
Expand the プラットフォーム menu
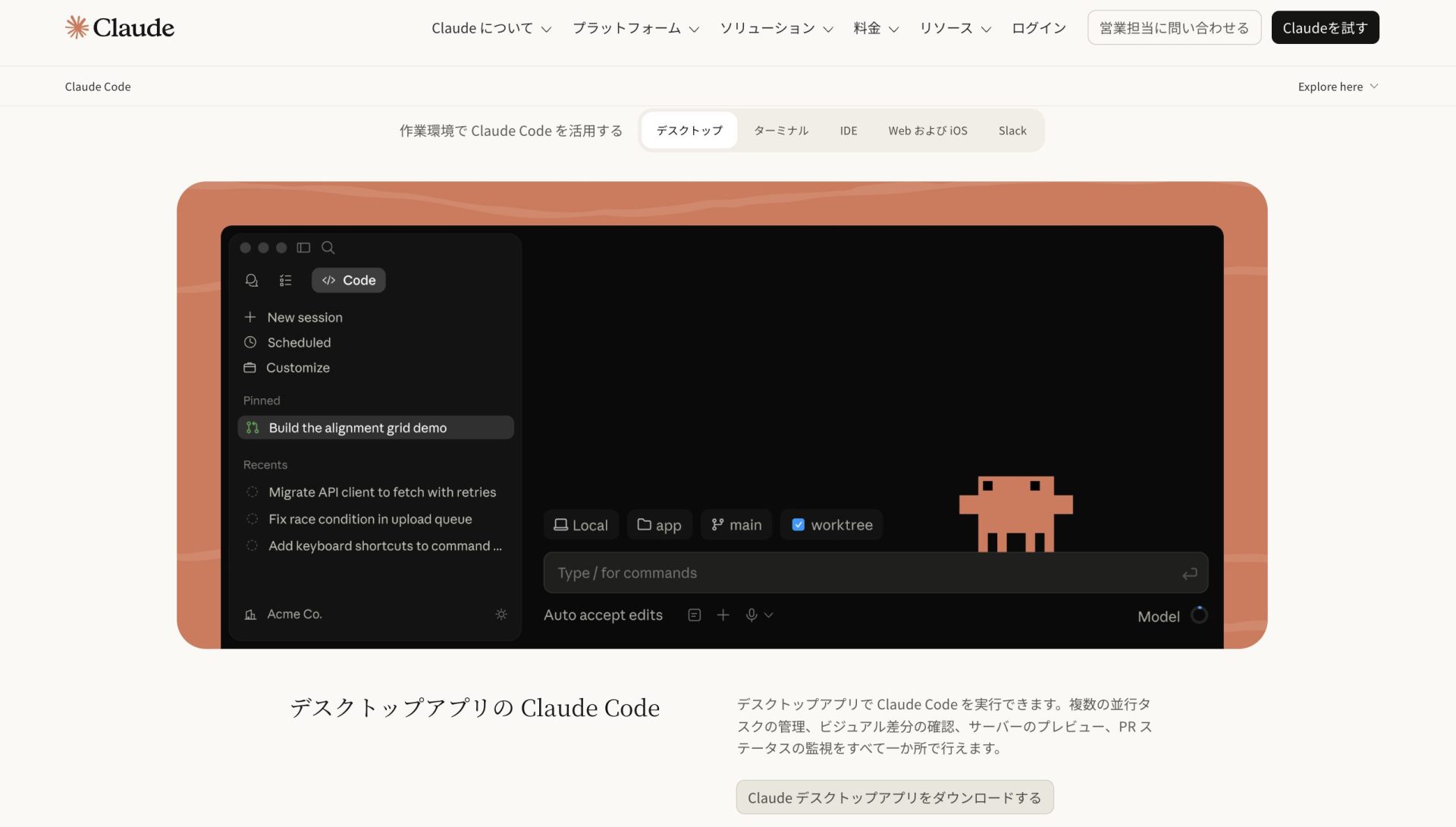[x=635, y=28]
